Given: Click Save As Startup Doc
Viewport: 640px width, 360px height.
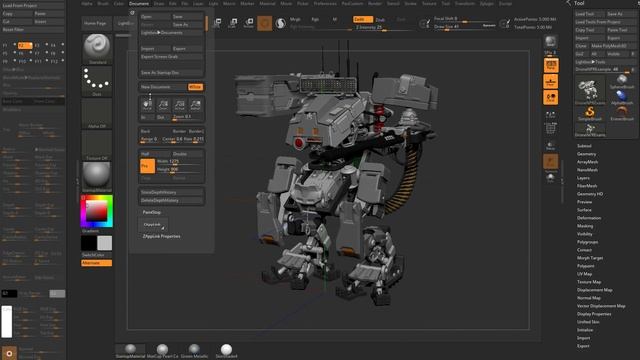Looking at the screenshot, I should [x=171, y=73].
